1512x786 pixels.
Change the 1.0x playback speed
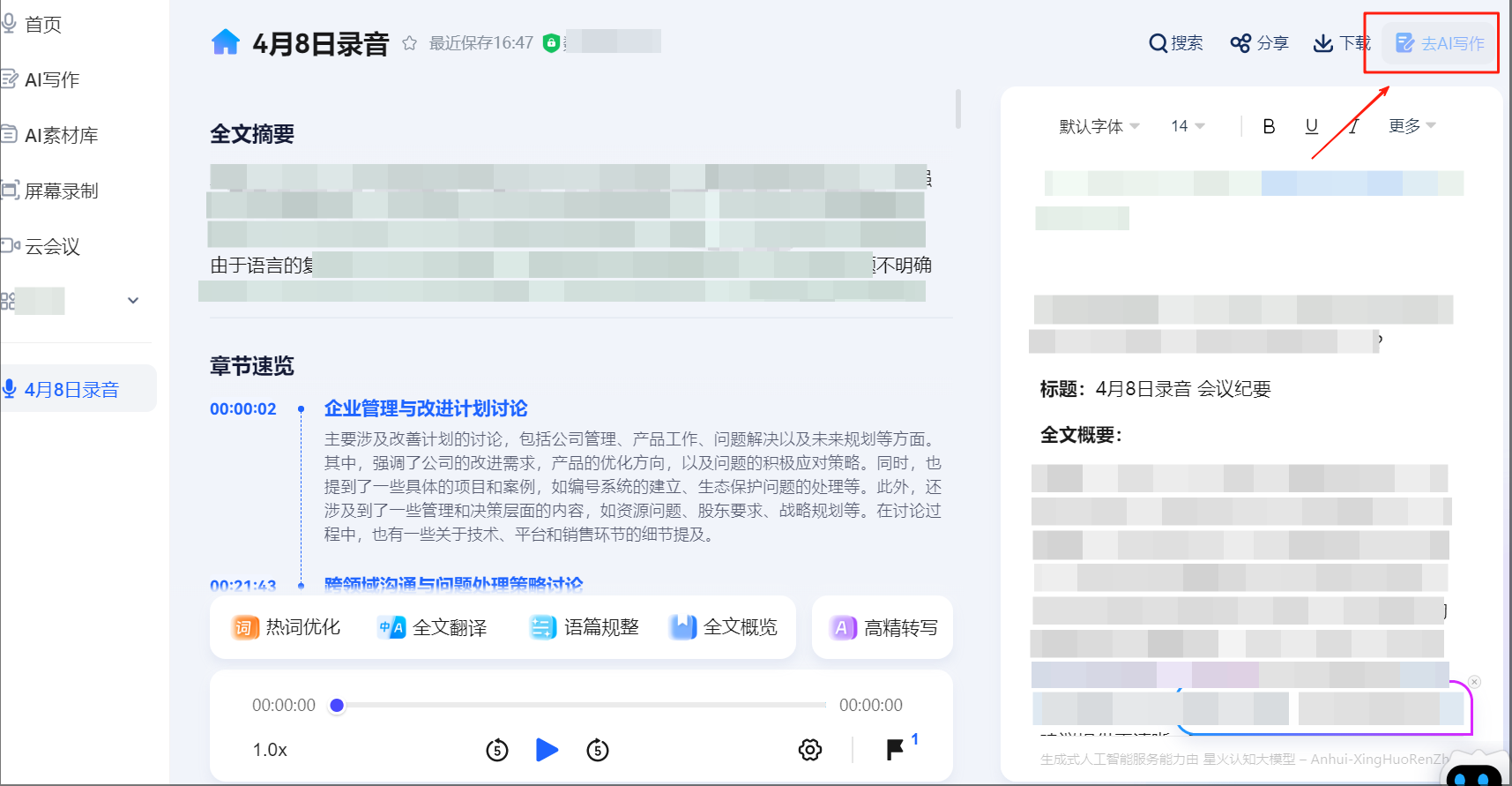pos(270,750)
